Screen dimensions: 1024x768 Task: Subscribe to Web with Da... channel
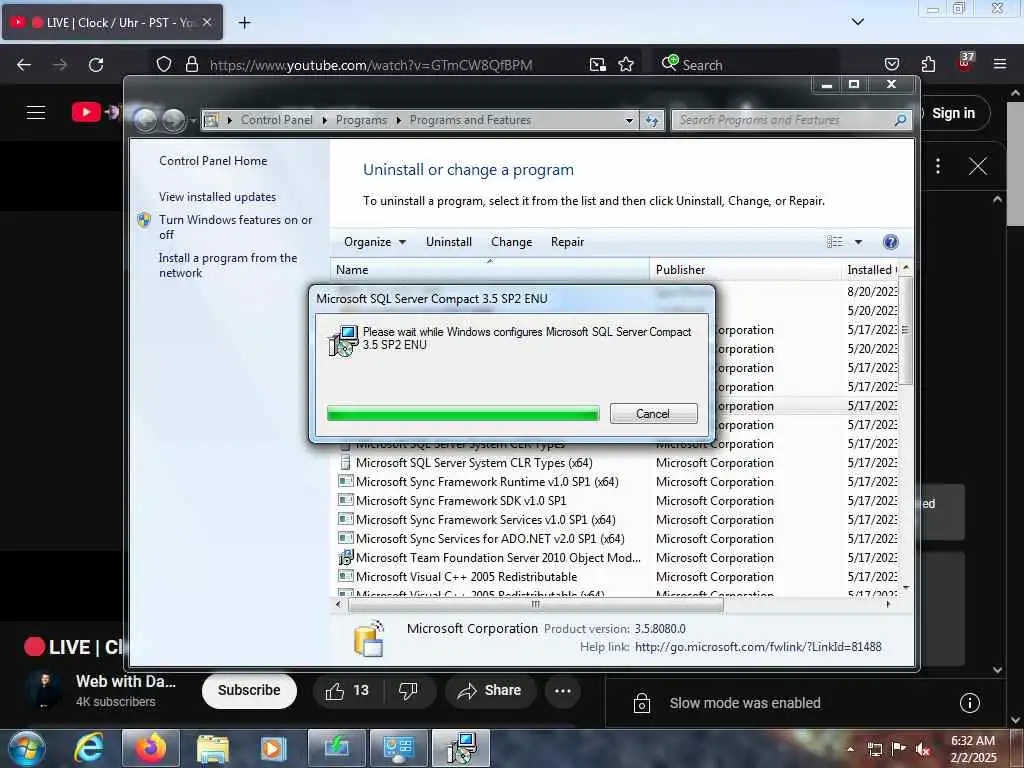pos(249,690)
